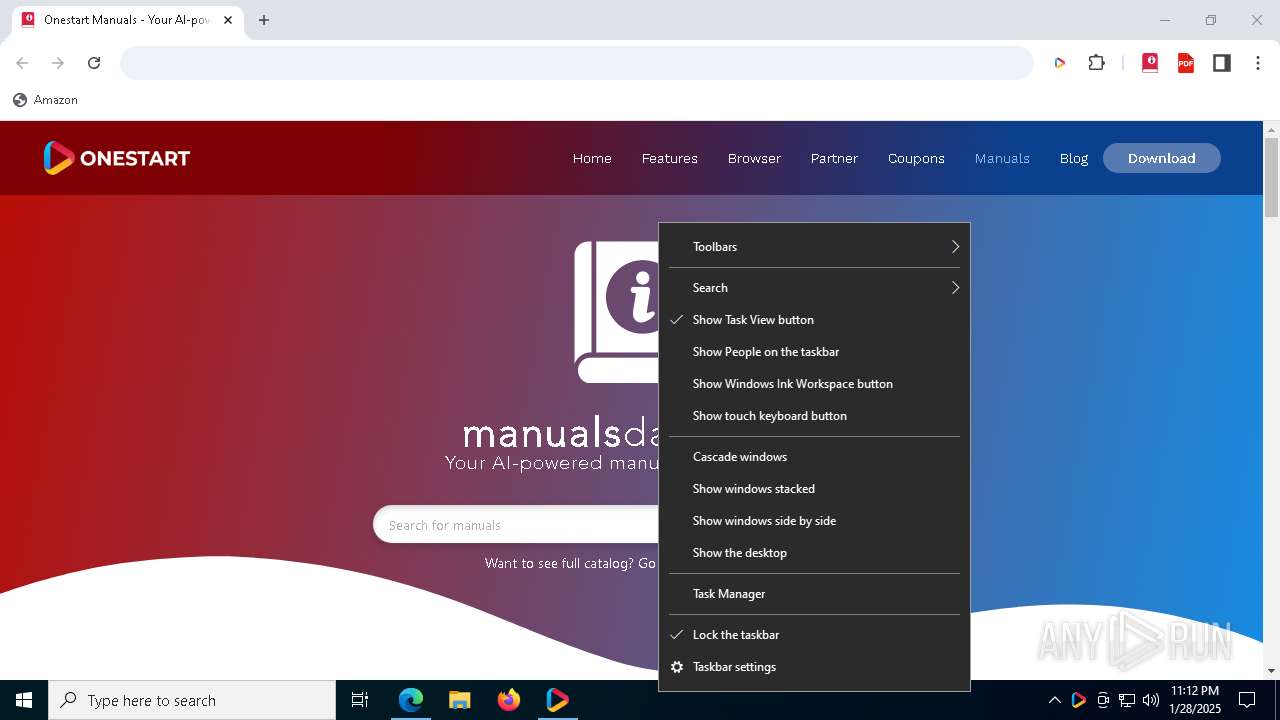1280x720 pixels.
Task: Click the Search for manuals field
Action: [516, 525]
